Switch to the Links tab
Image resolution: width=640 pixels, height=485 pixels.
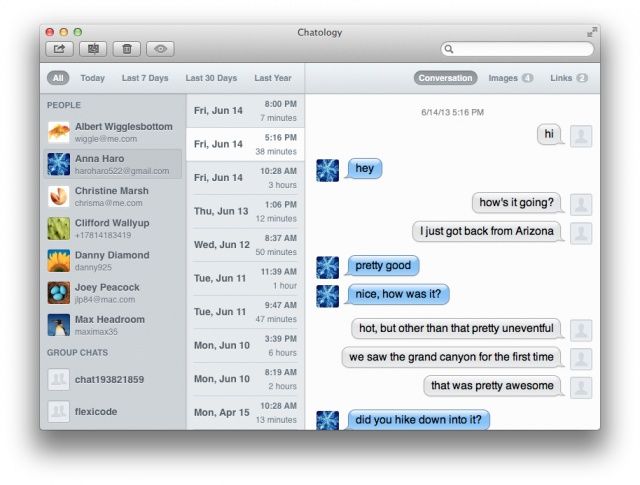[x=568, y=78]
